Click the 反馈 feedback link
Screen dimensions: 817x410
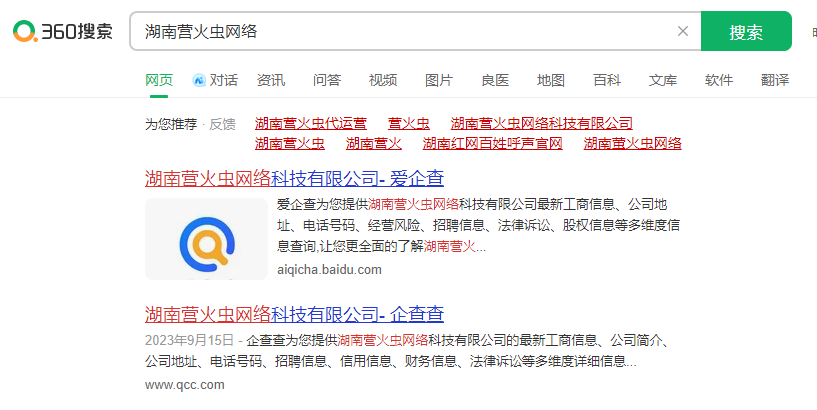(222, 124)
